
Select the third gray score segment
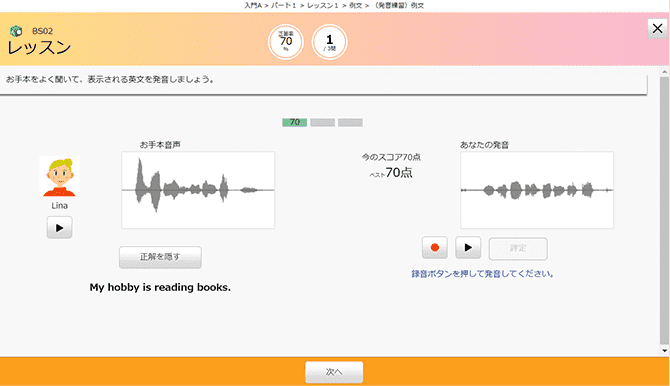click(350, 122)
